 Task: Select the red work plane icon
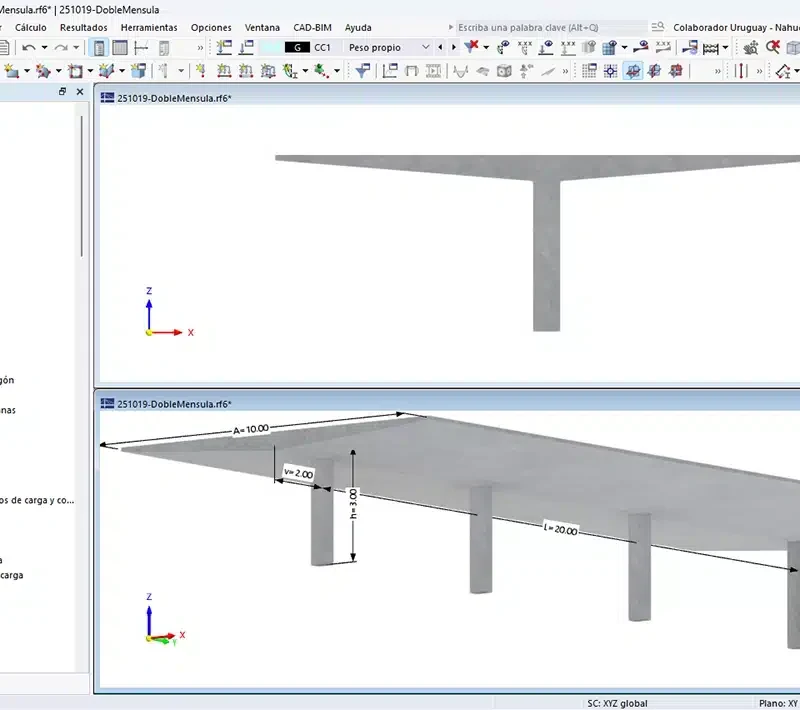click(x=676, y=71)
